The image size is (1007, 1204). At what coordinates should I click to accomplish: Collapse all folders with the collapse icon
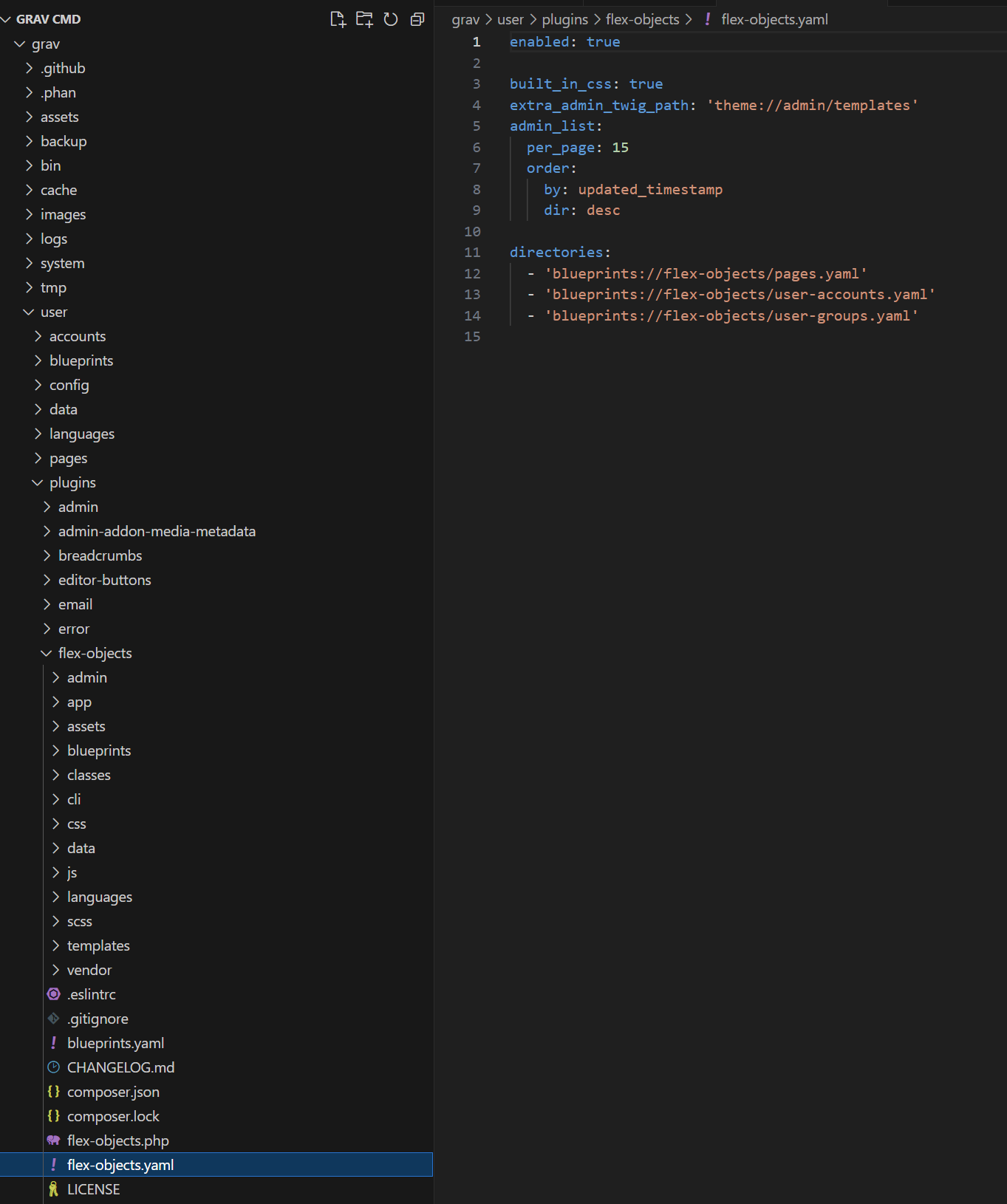tap(417, 19)
